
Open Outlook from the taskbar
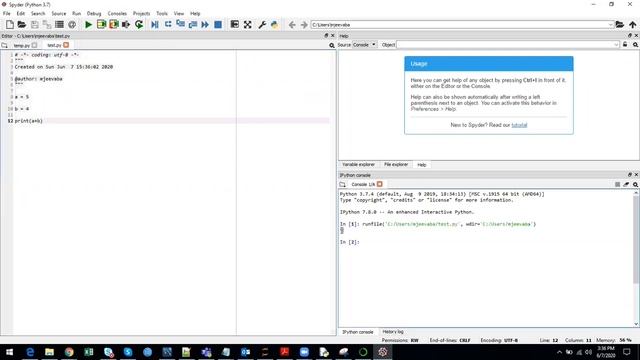click(x=245, y=352)
